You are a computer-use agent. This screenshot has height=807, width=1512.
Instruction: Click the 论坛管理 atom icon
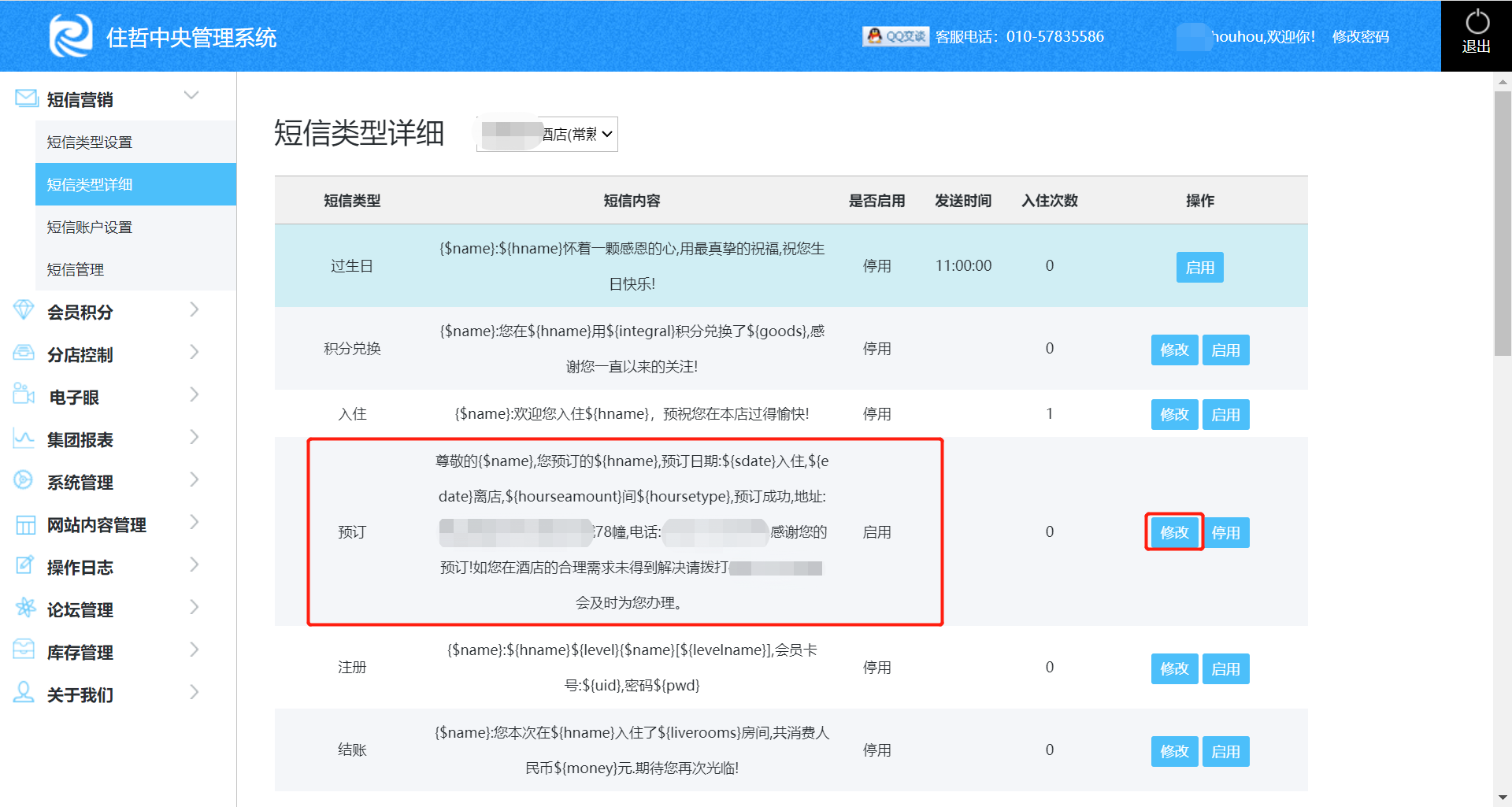coord(26,608)
